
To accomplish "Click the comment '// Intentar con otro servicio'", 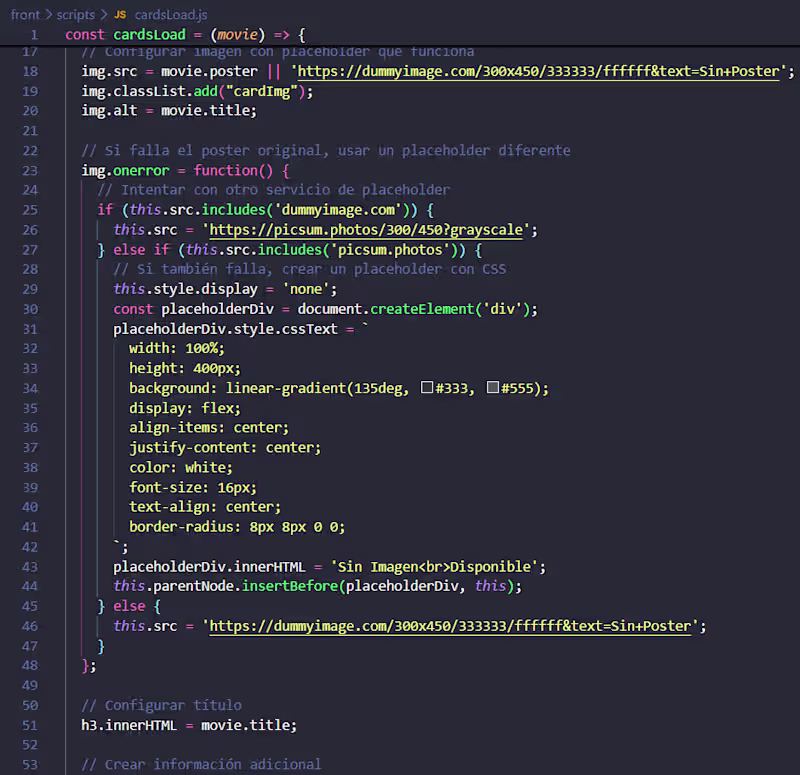I will 273,190.
